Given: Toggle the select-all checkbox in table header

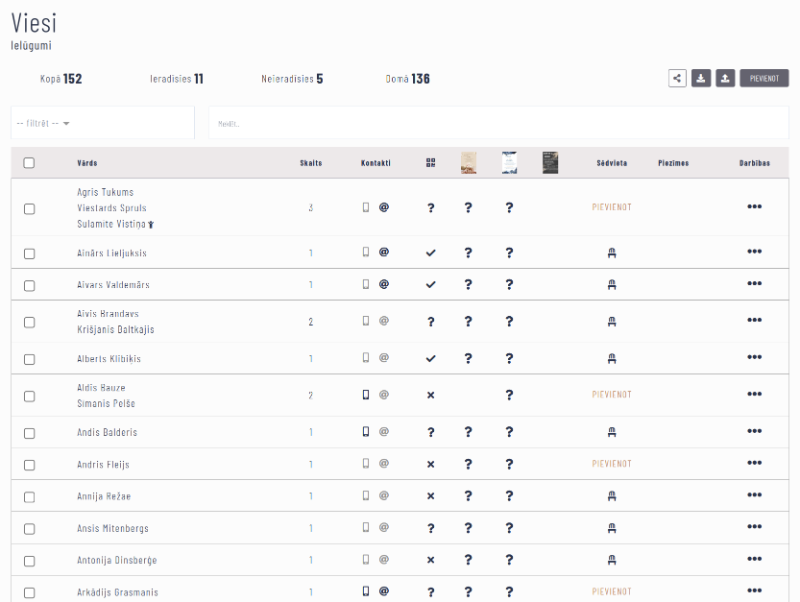Looking at the screenshot, I should pyautogui.click(x=29, y=163).
